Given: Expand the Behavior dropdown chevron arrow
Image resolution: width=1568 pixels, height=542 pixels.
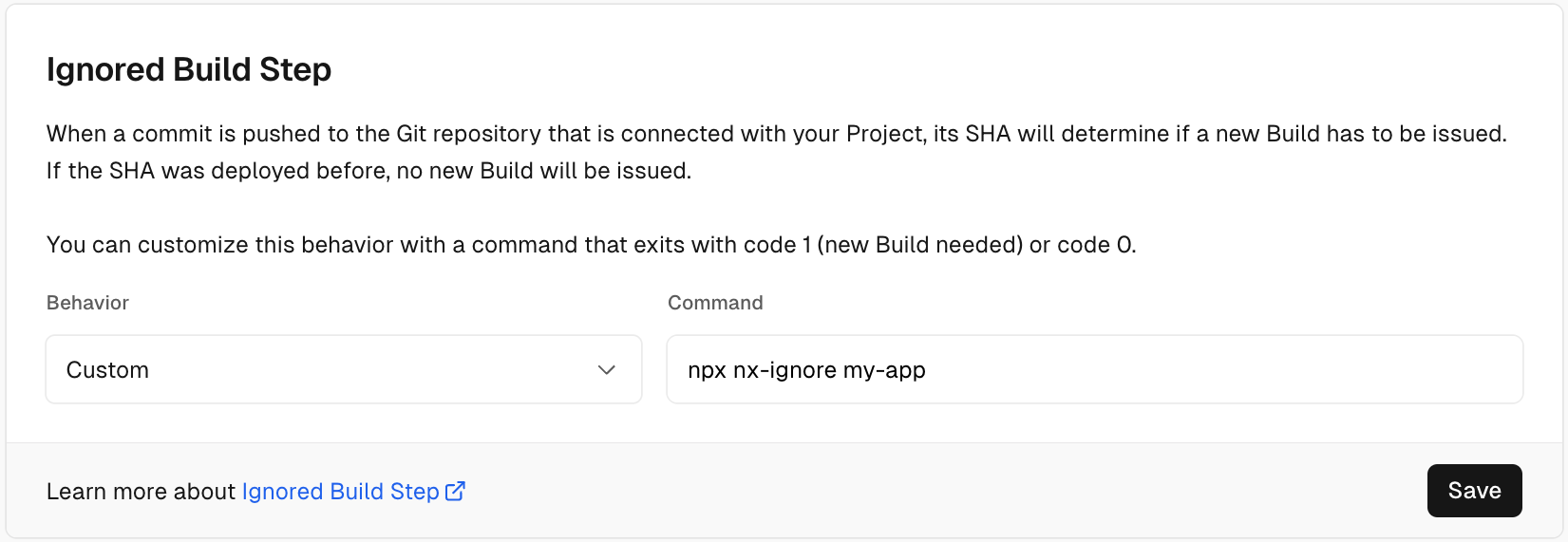Looking at the screenshot, I should (x=607, y=369).
